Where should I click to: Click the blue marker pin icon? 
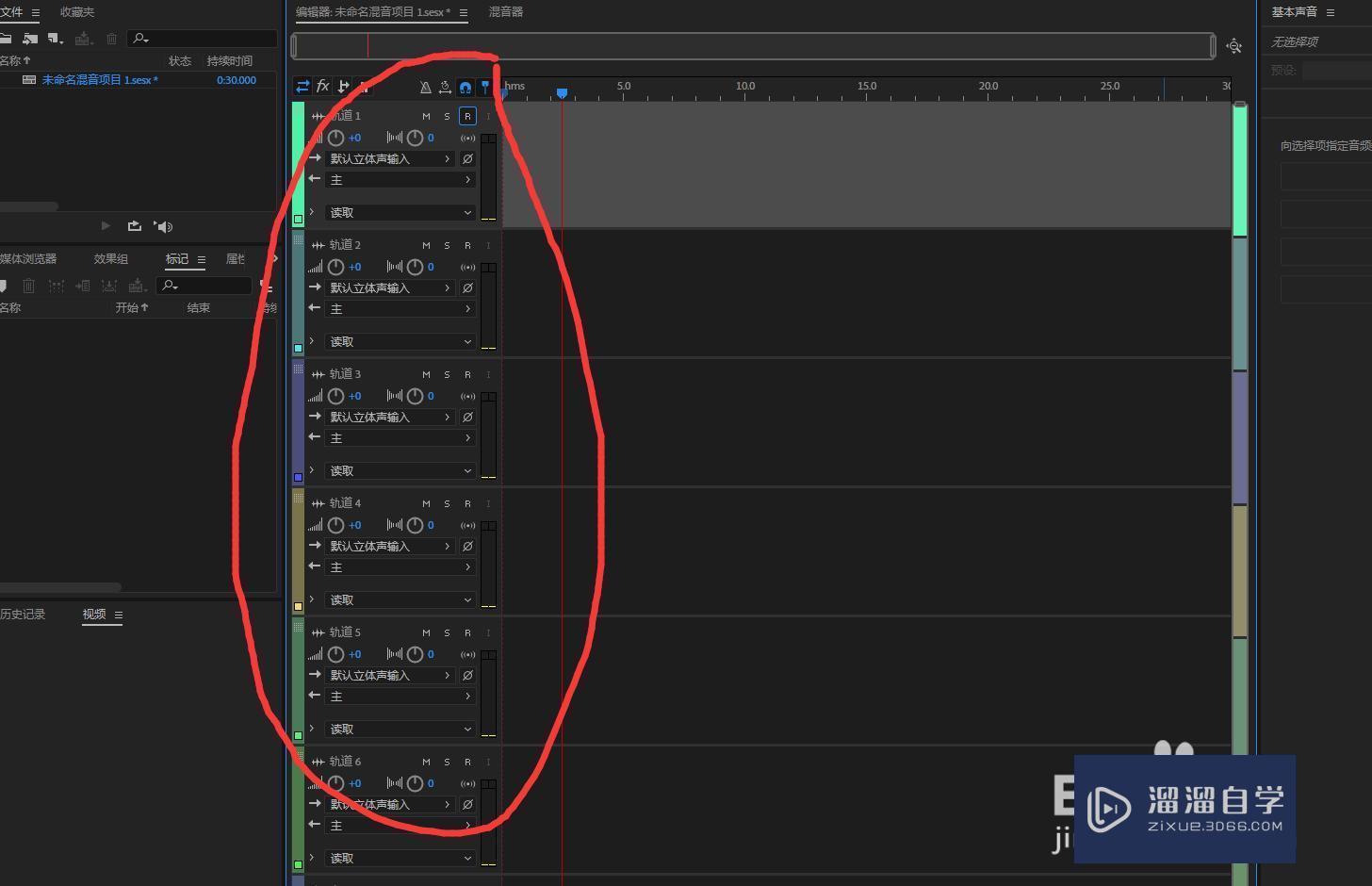(x=485, y=88)
